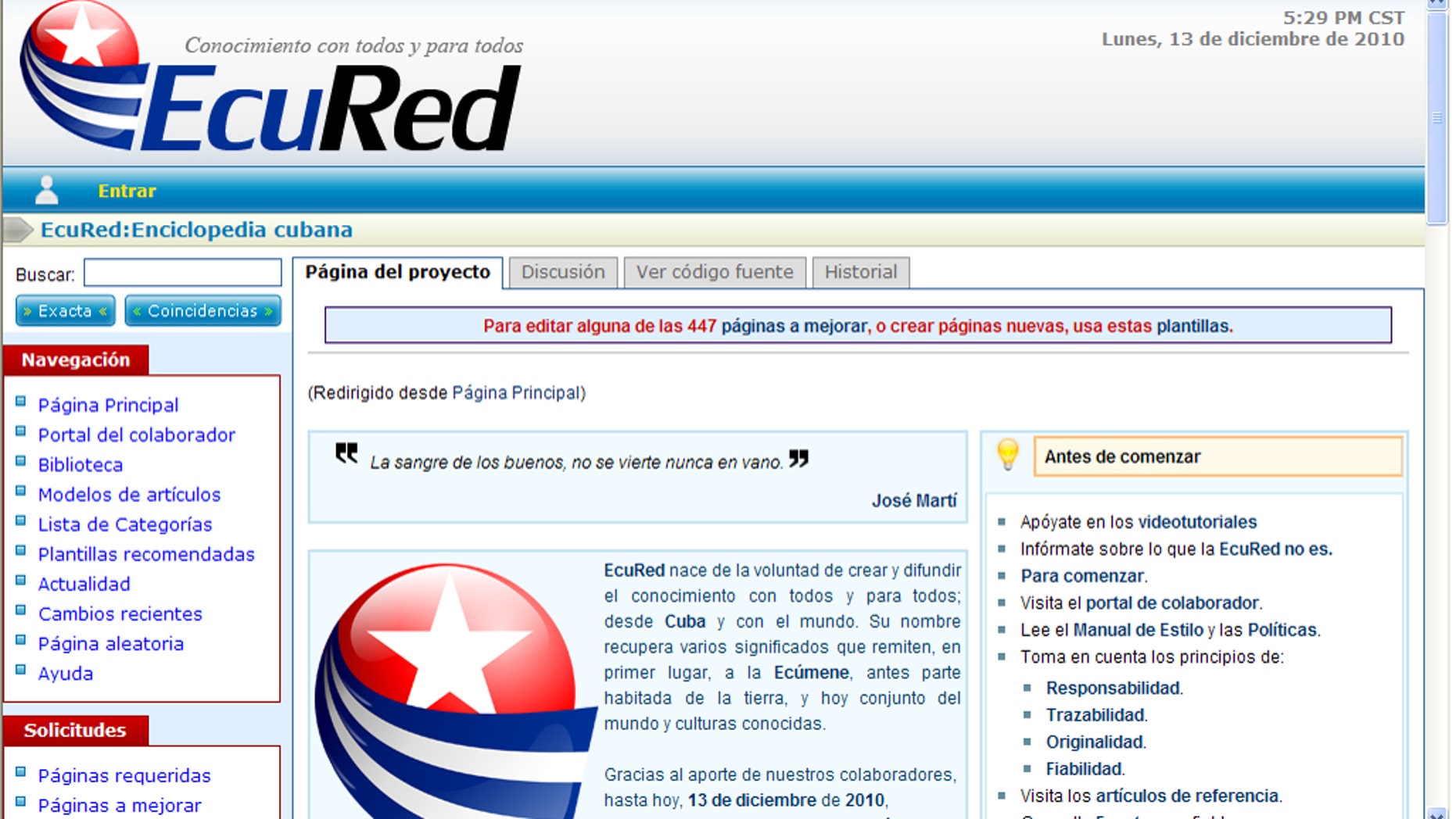This screenshot has width=1456, height=819.
Task: Open the Ver código fuente tab
Action: [x=715, y=272]
